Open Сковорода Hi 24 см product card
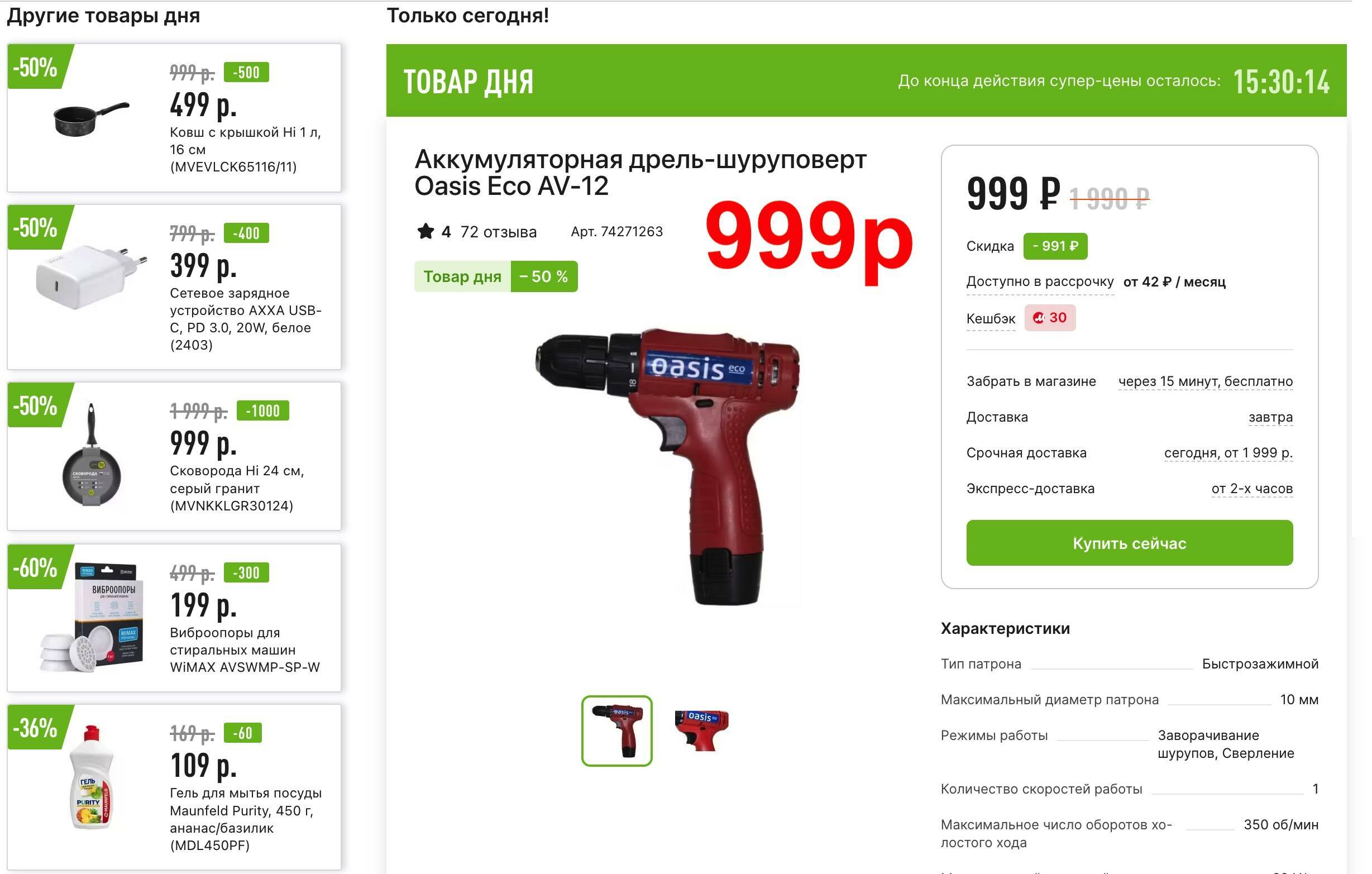This screenshot has height=874, width=1372. point(174,456)
